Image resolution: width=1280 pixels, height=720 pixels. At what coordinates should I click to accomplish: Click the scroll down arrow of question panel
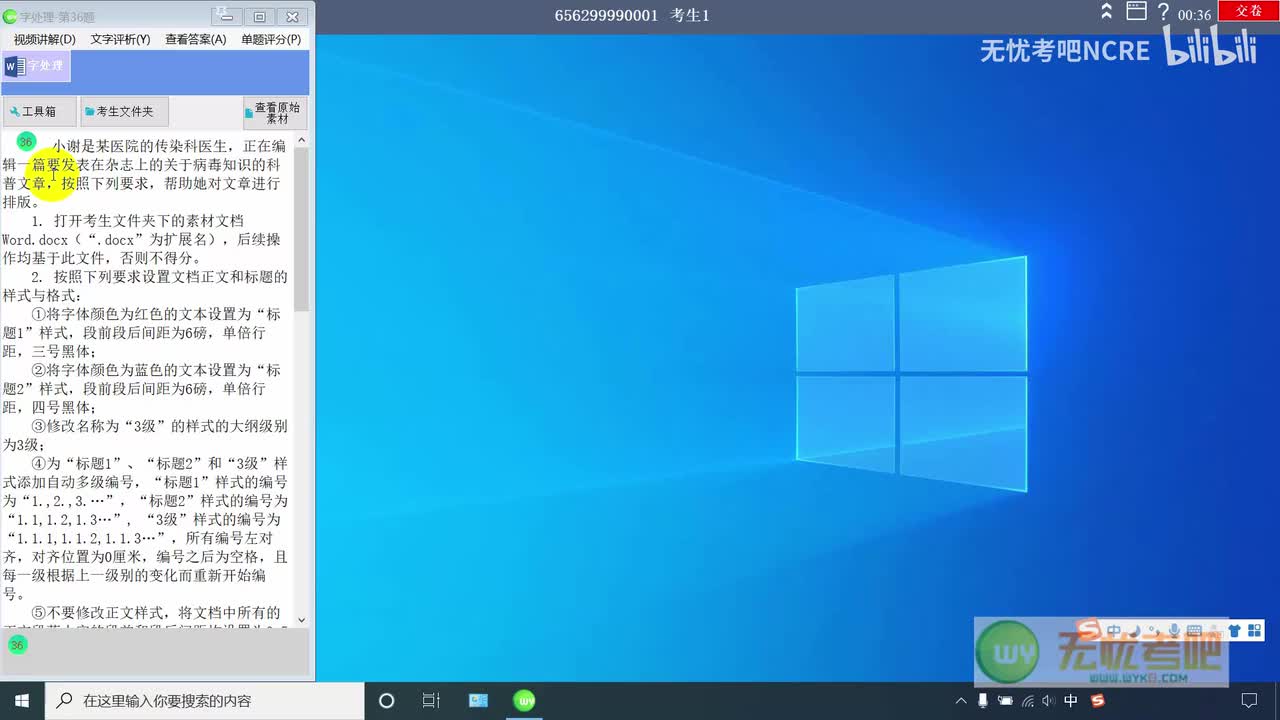pos(302,620)
